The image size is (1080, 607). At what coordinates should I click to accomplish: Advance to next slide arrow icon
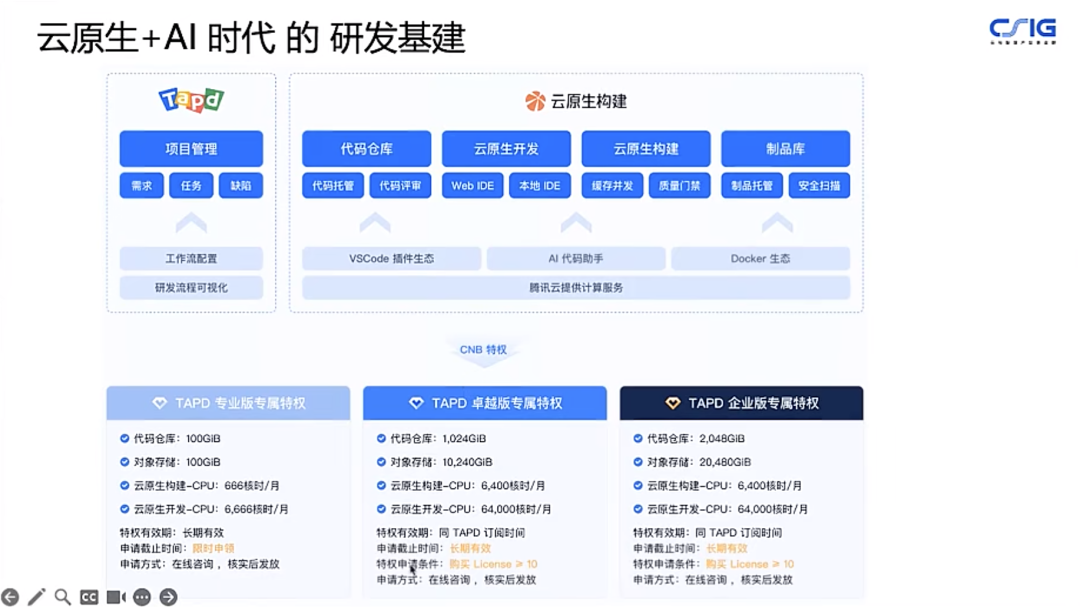point(168,597)
